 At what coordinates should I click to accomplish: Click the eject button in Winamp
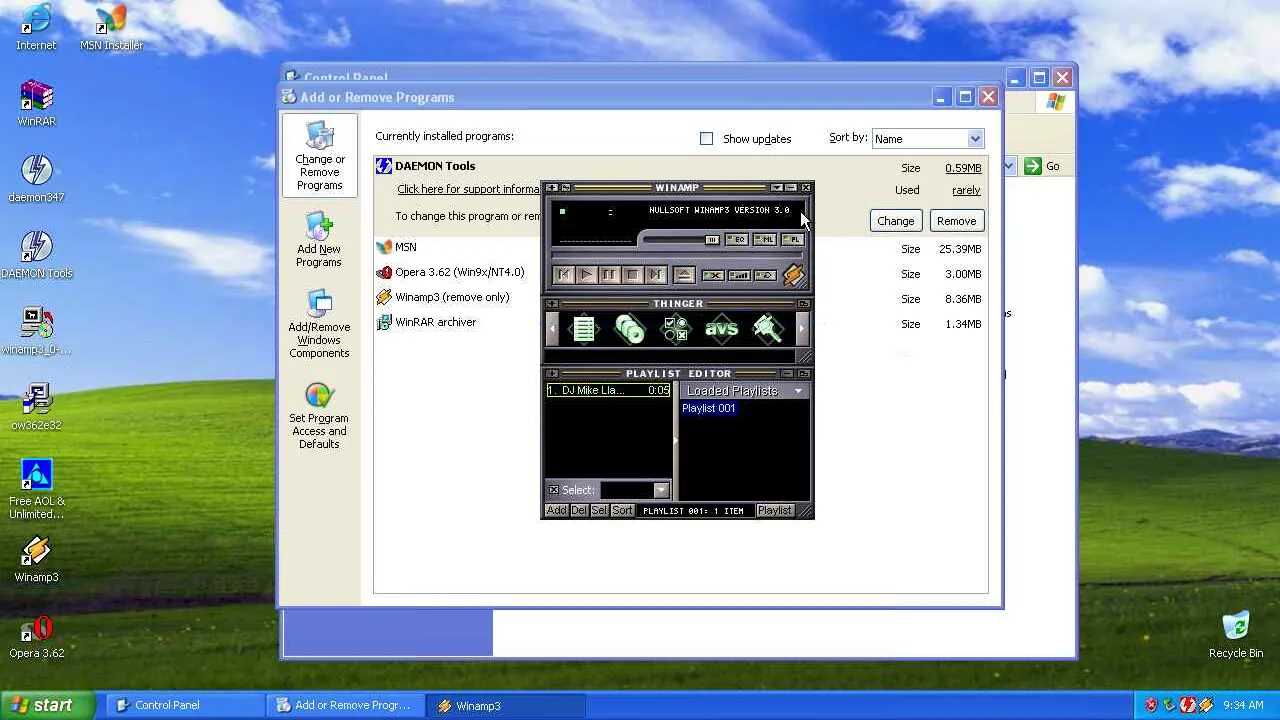[x=684, y=275]
